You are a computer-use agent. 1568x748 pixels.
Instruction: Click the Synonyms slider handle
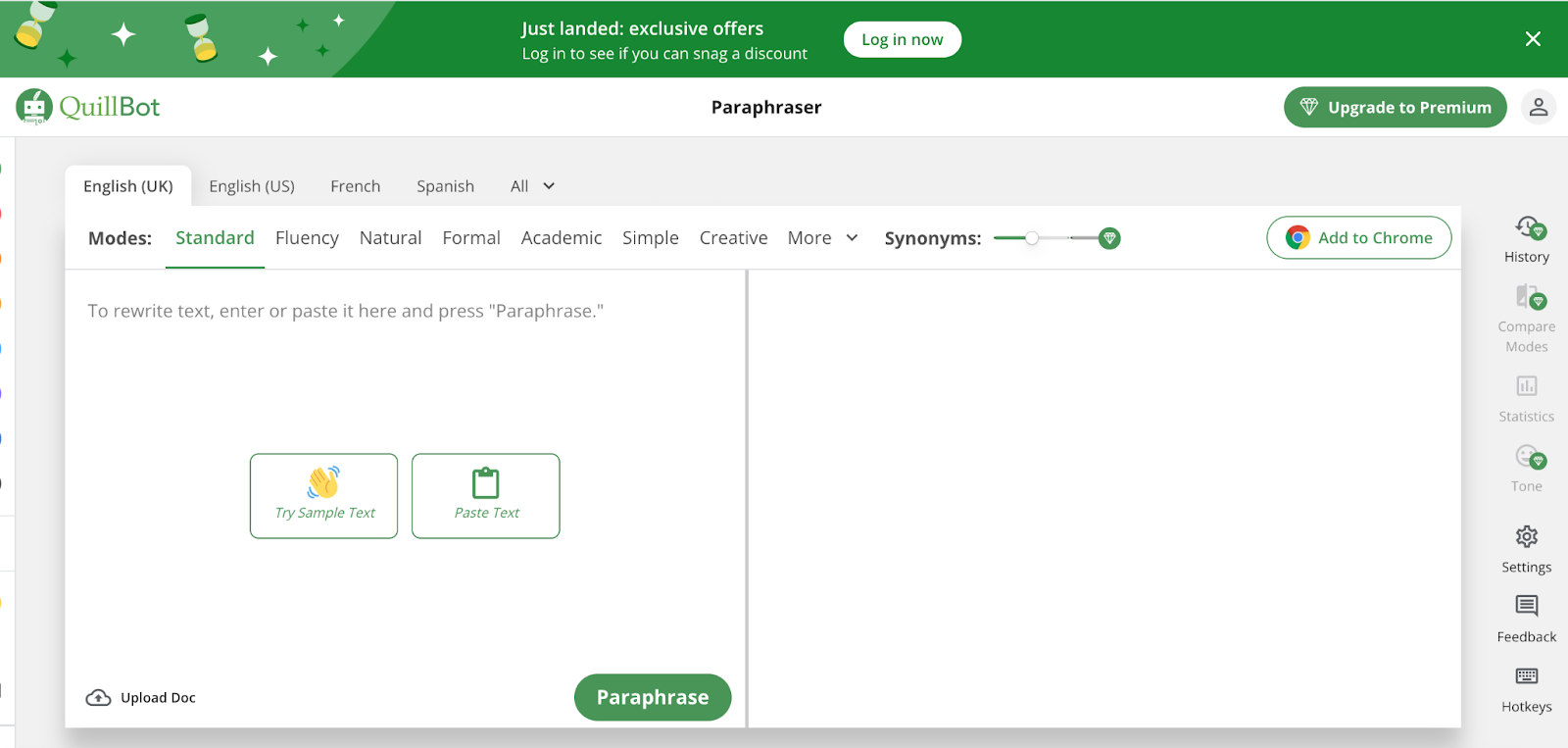(x=1032, y=238)
